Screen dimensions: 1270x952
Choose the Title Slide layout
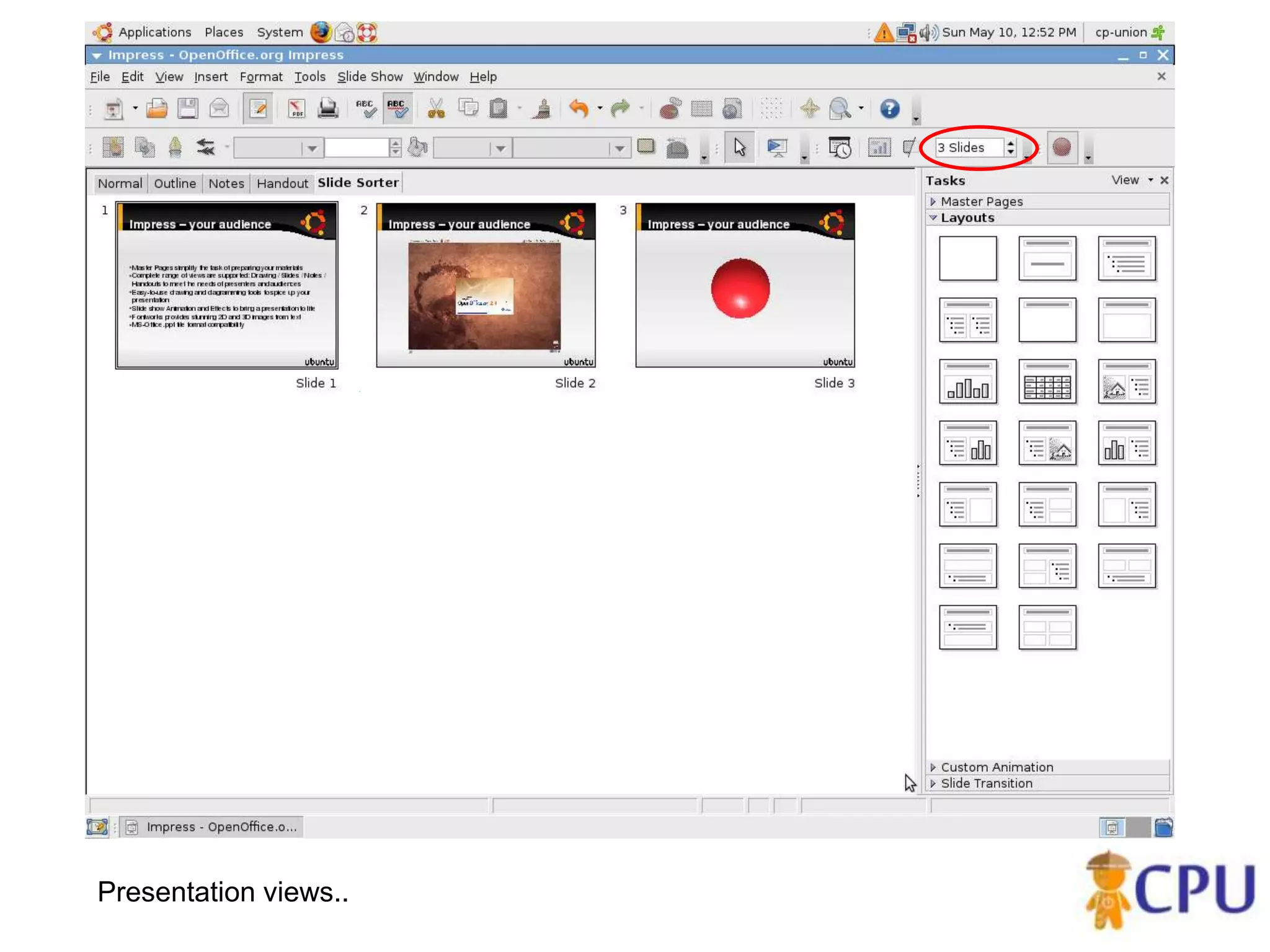coord(1047,258)
